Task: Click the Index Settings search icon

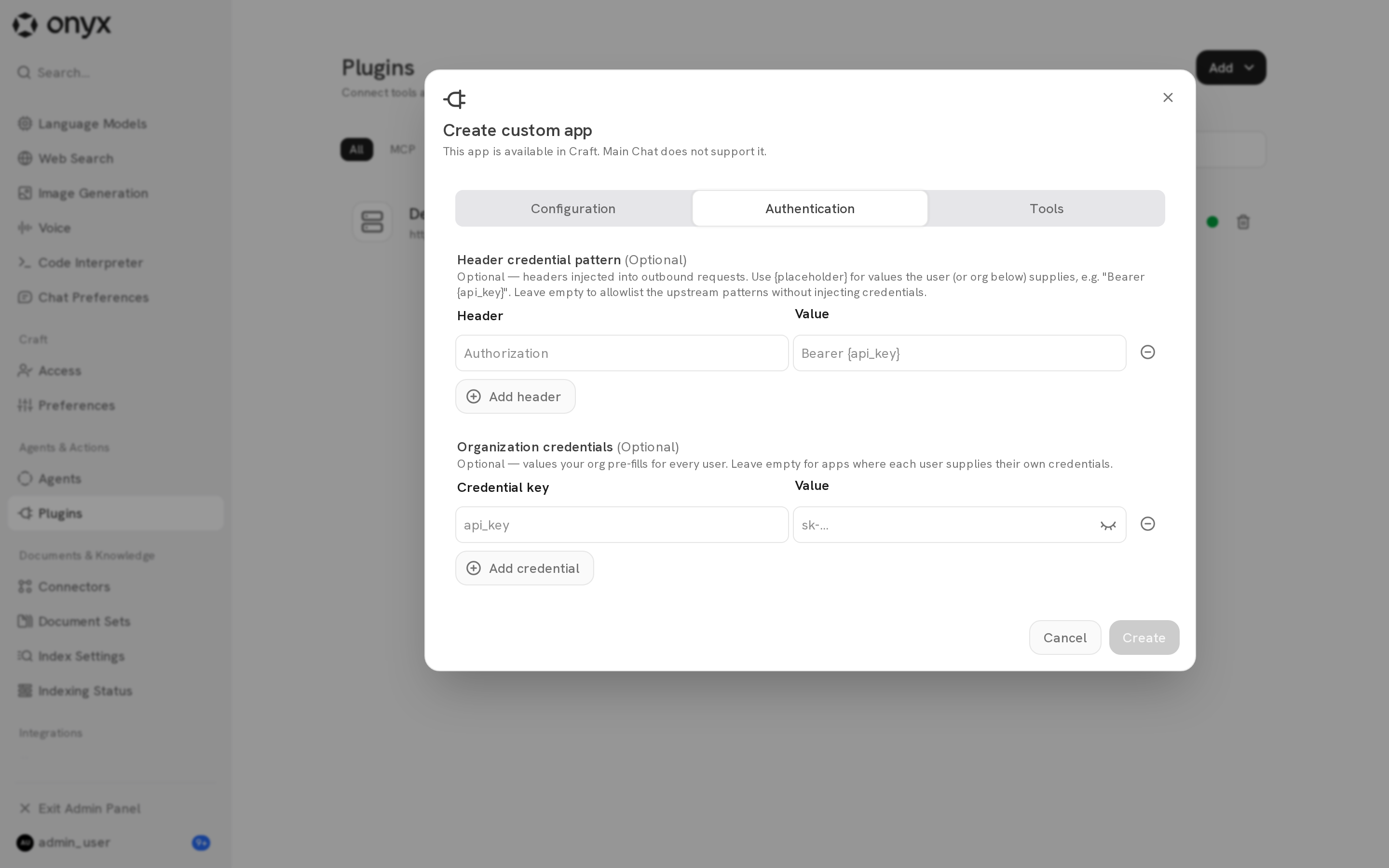Action: [x=25, y=656]
